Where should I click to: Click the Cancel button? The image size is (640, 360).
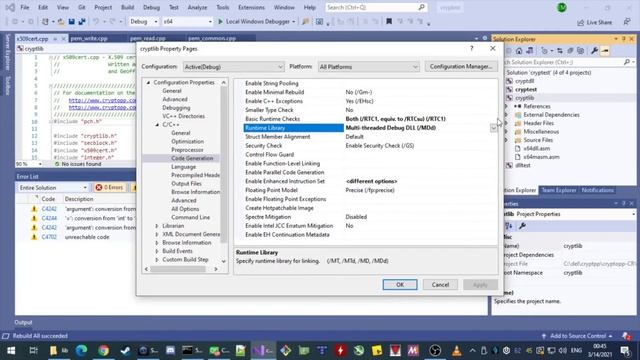click(x=440, y=284)
